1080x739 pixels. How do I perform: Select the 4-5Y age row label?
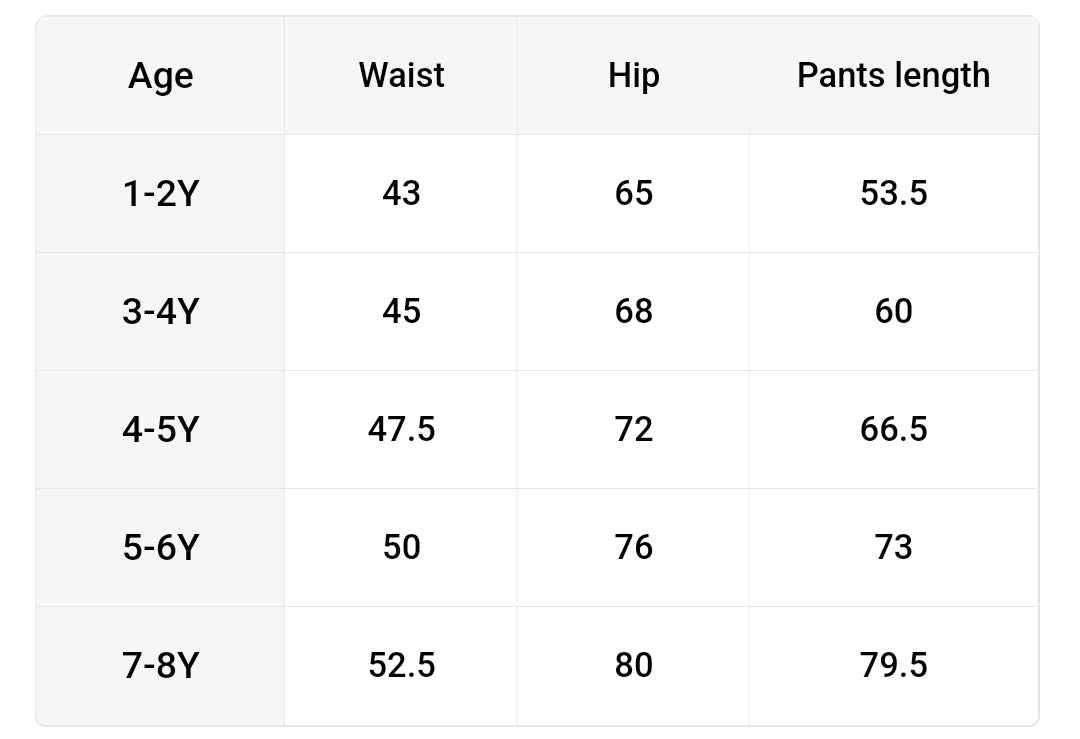[x=161, y=429]
